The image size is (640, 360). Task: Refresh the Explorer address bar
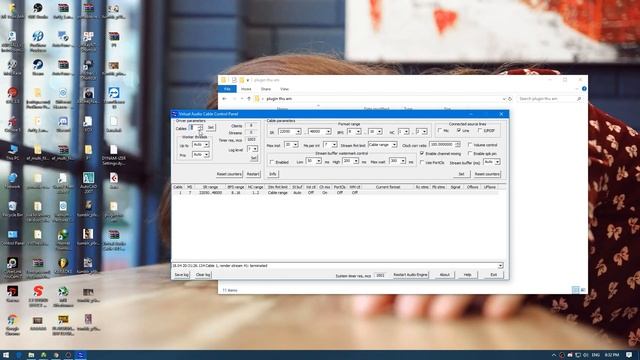click(510, 99)
